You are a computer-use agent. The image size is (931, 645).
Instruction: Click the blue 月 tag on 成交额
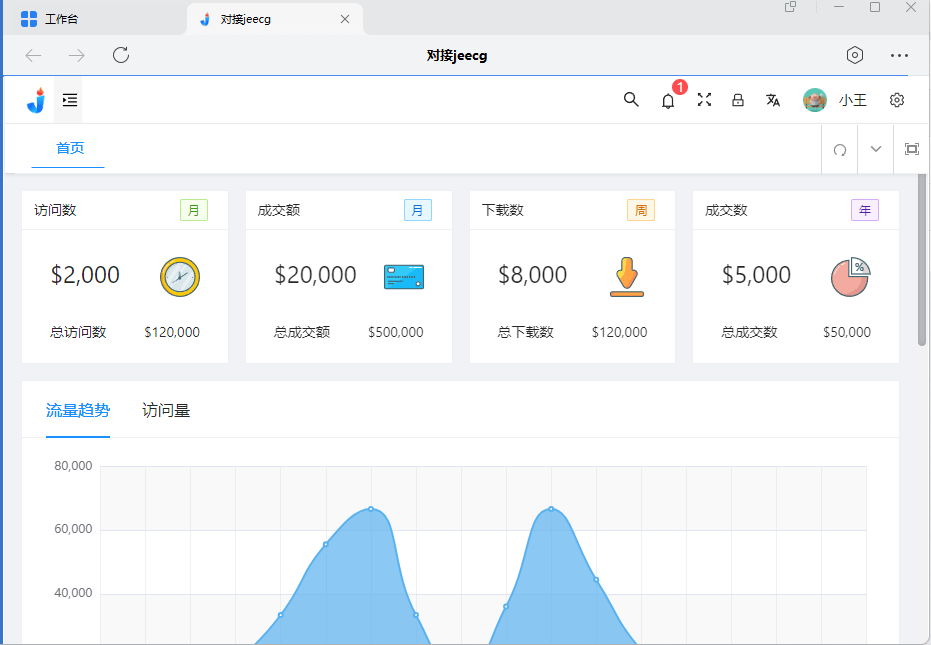click(418, 210)
